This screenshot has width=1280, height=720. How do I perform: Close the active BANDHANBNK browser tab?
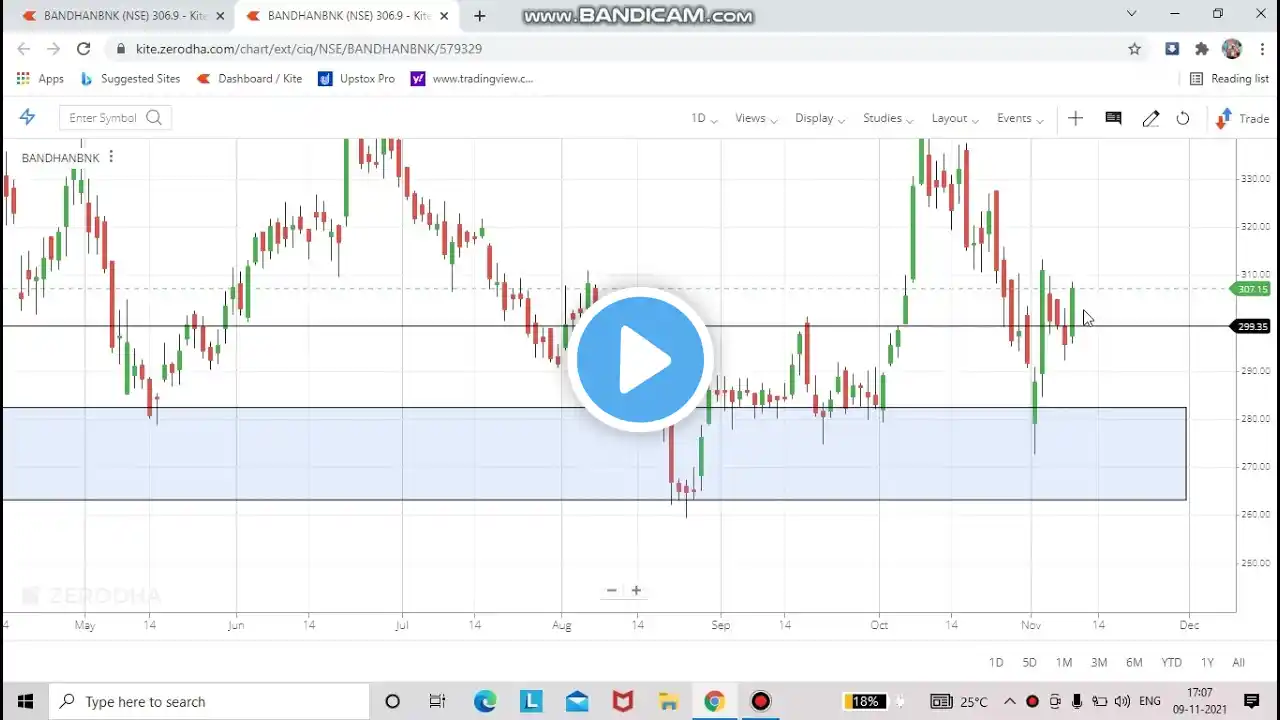click(x=444, y=16)
